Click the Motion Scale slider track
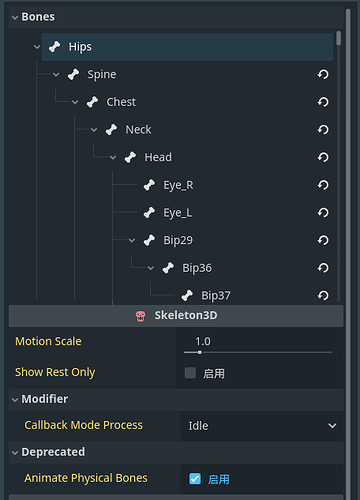Screen dimensions: 360x500 point(258,352)
